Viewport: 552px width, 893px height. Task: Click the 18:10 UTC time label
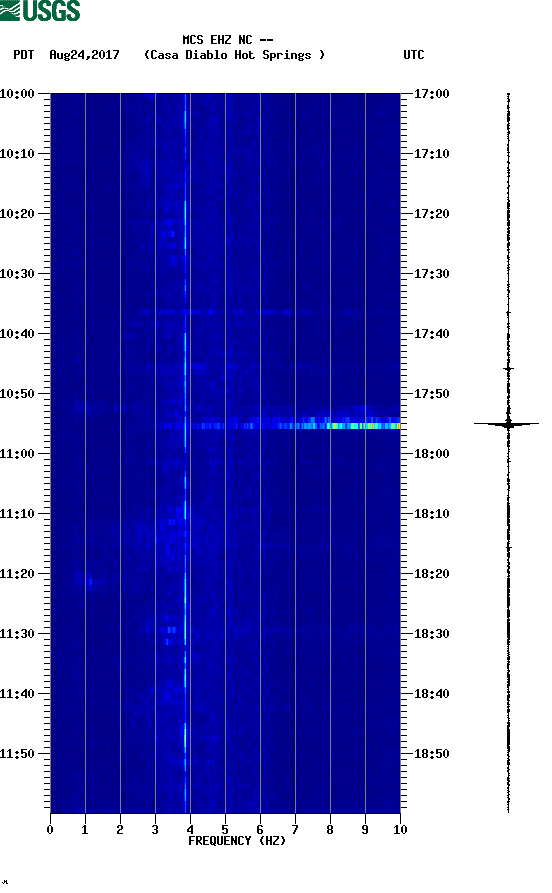point(432,514)
